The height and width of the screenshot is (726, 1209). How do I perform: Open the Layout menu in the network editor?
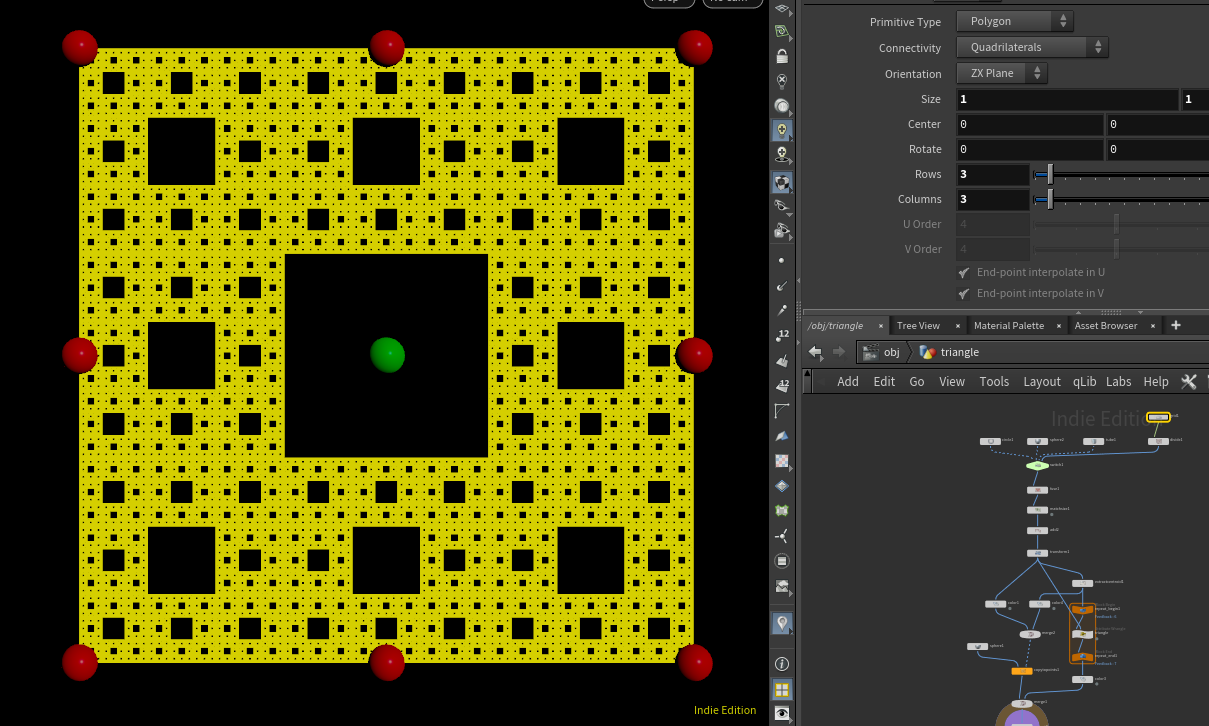(x=1041, y=381)
